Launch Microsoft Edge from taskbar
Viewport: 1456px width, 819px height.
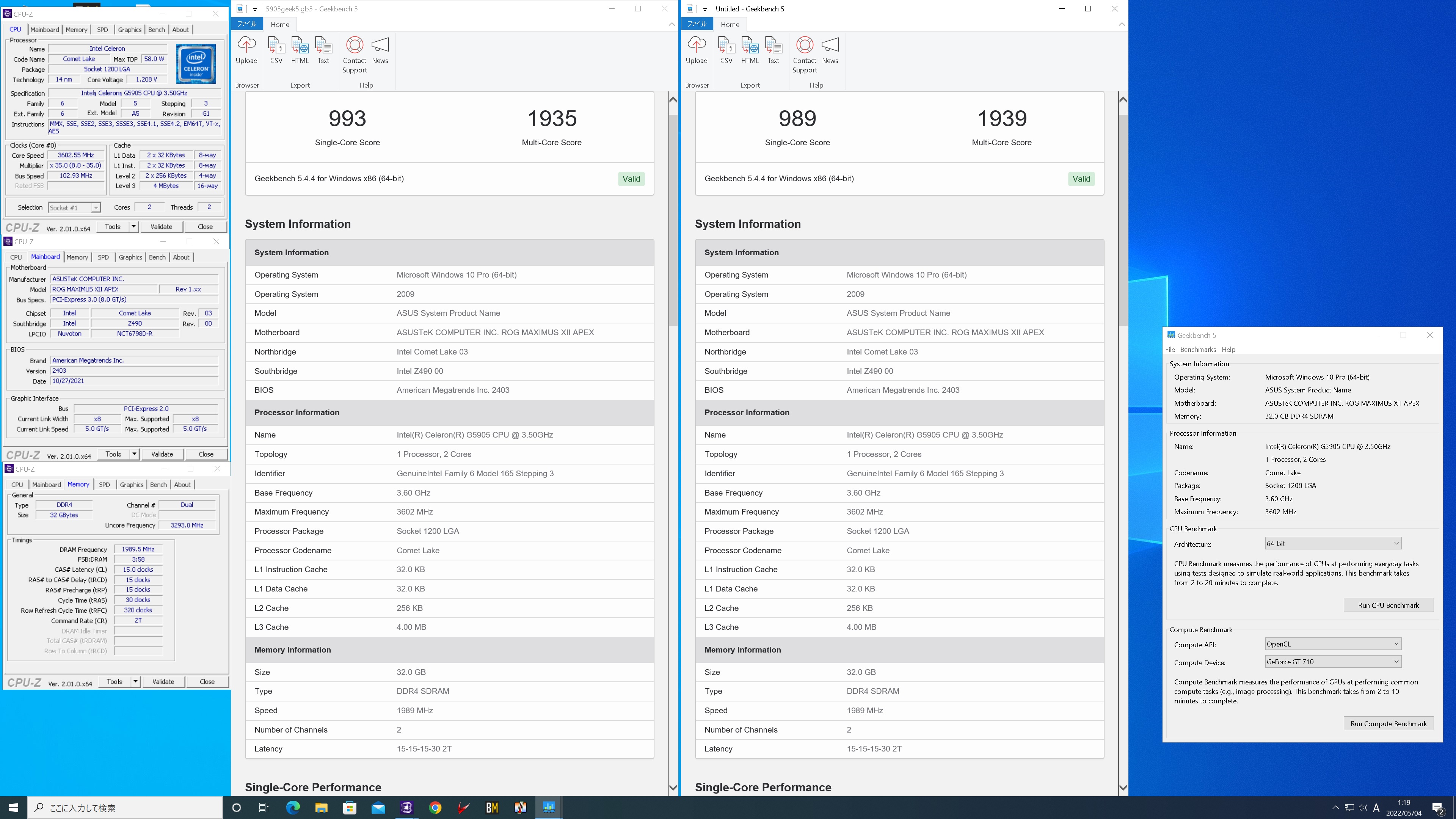click(293, 808)
